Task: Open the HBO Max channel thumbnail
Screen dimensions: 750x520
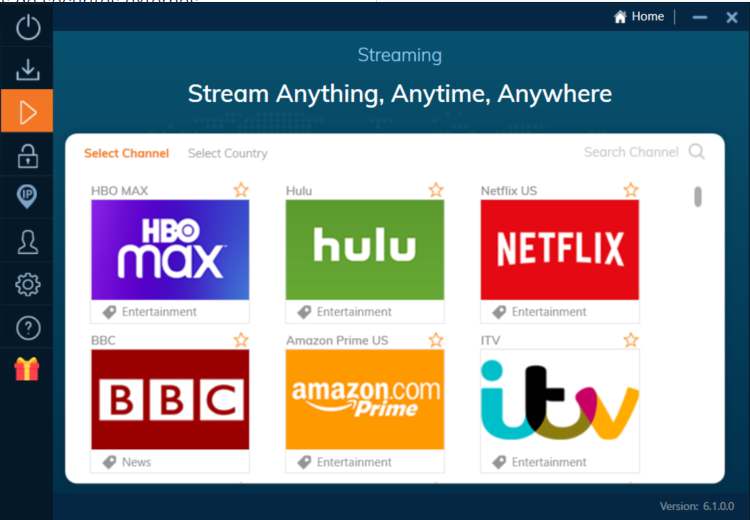Action: click(x=170, y=250)
